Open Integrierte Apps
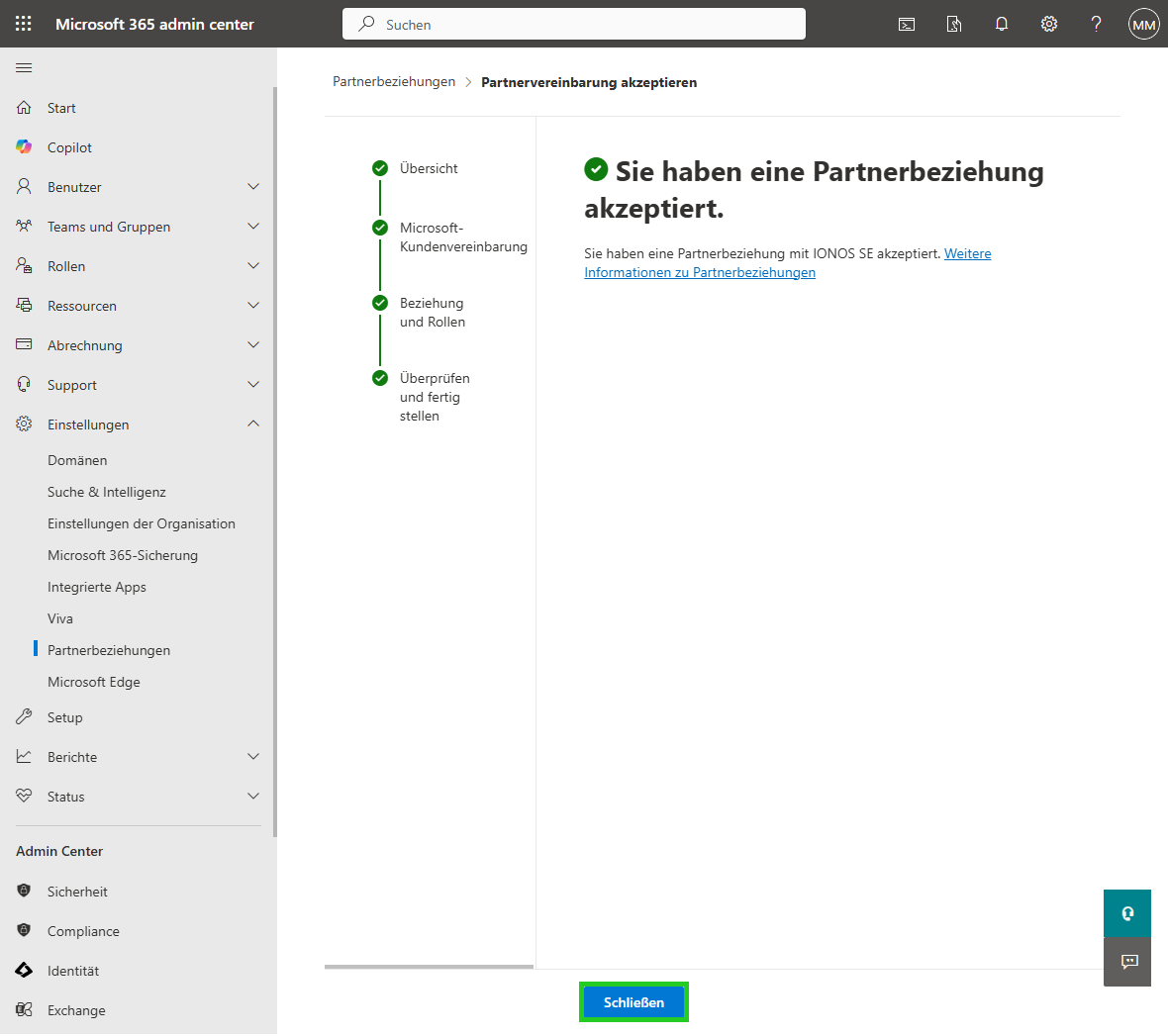 [97, 587]
